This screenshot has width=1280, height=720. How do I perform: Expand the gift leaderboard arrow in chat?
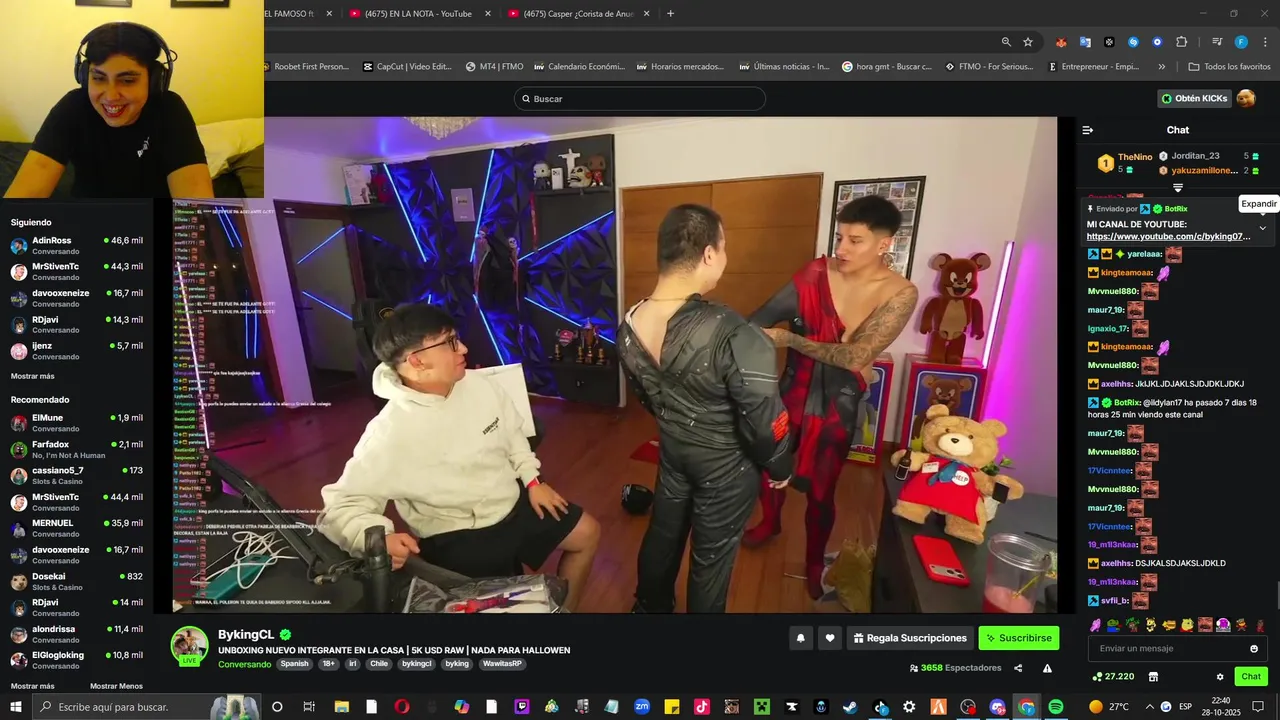pos(1178,188)
